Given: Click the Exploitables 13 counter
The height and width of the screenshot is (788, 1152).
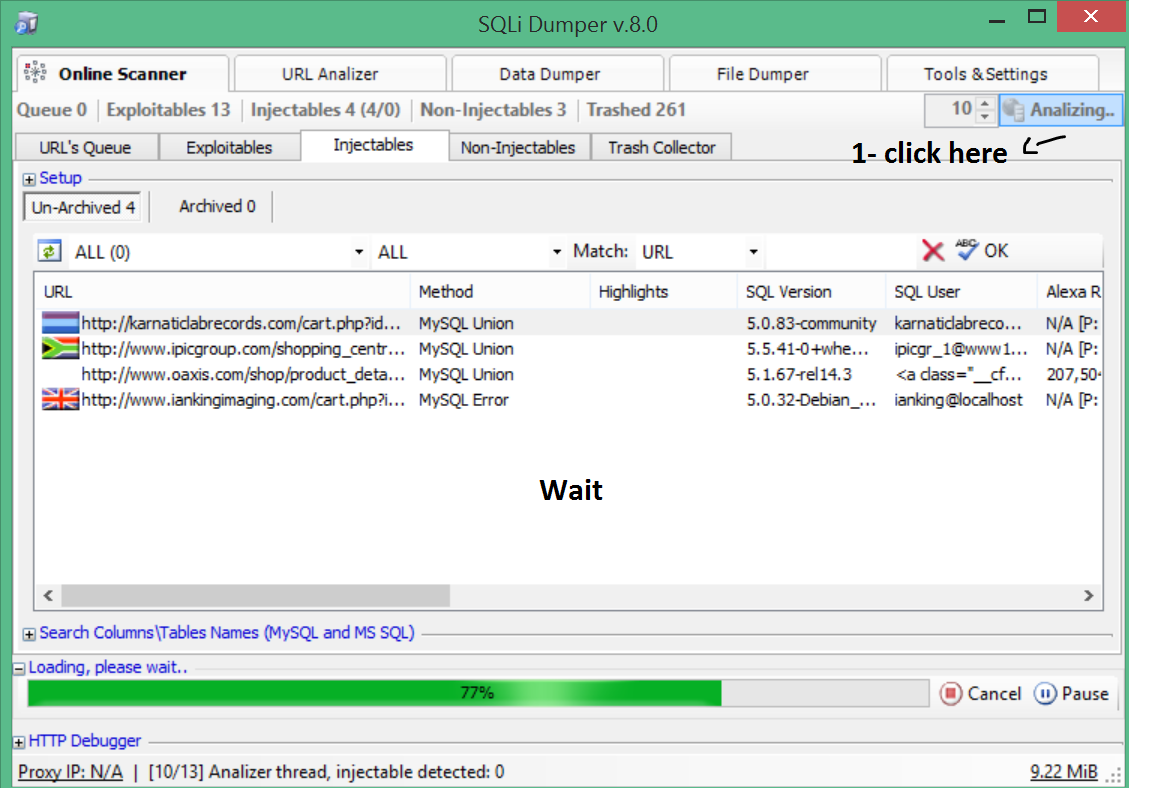Looking at the screenshot, I should 168,110.
